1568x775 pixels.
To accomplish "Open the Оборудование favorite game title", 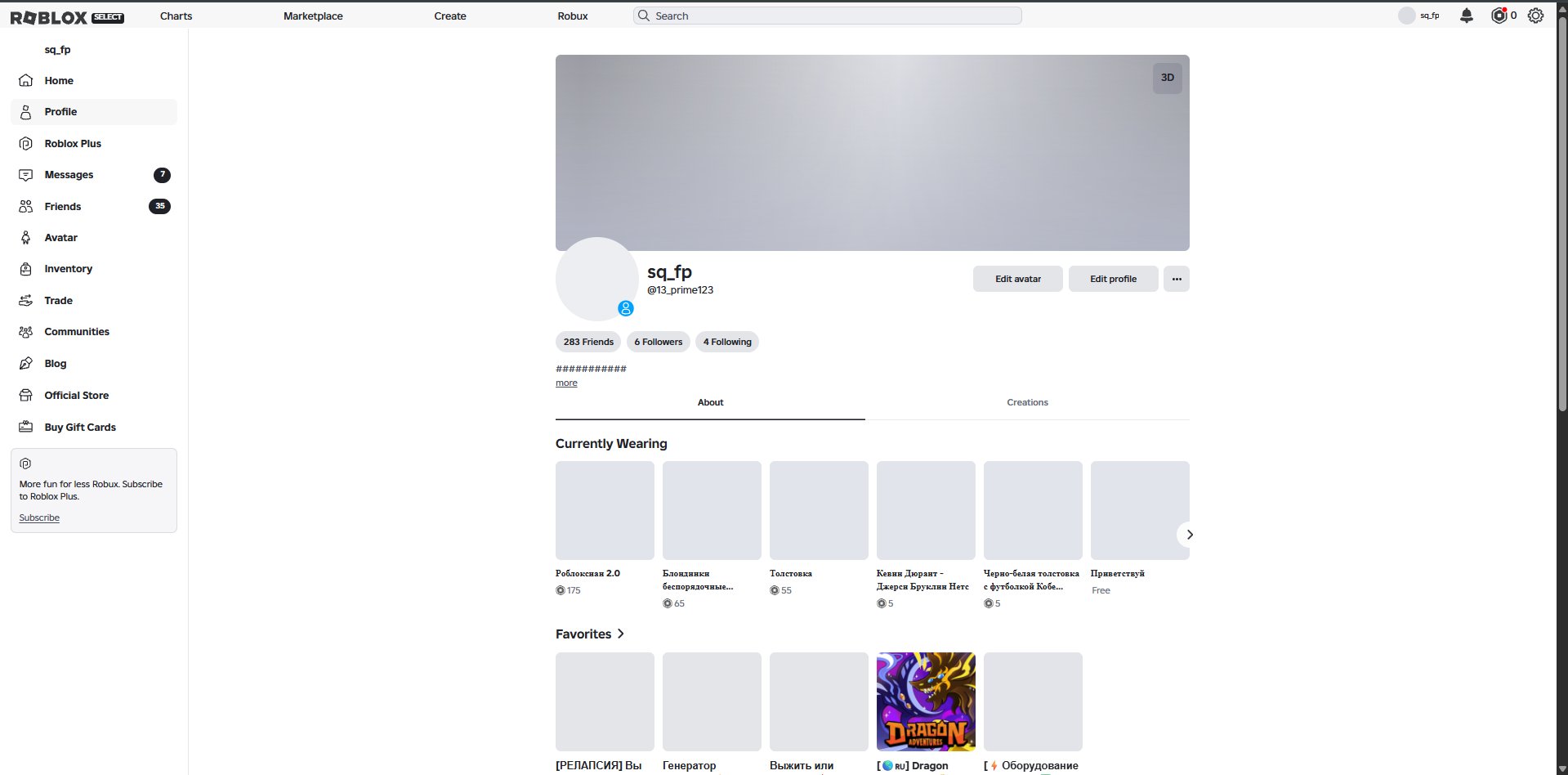I will tap(1031, 766).
